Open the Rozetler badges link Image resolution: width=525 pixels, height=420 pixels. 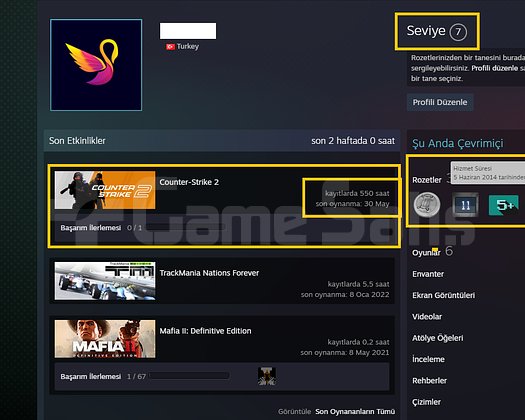(427, 180)
